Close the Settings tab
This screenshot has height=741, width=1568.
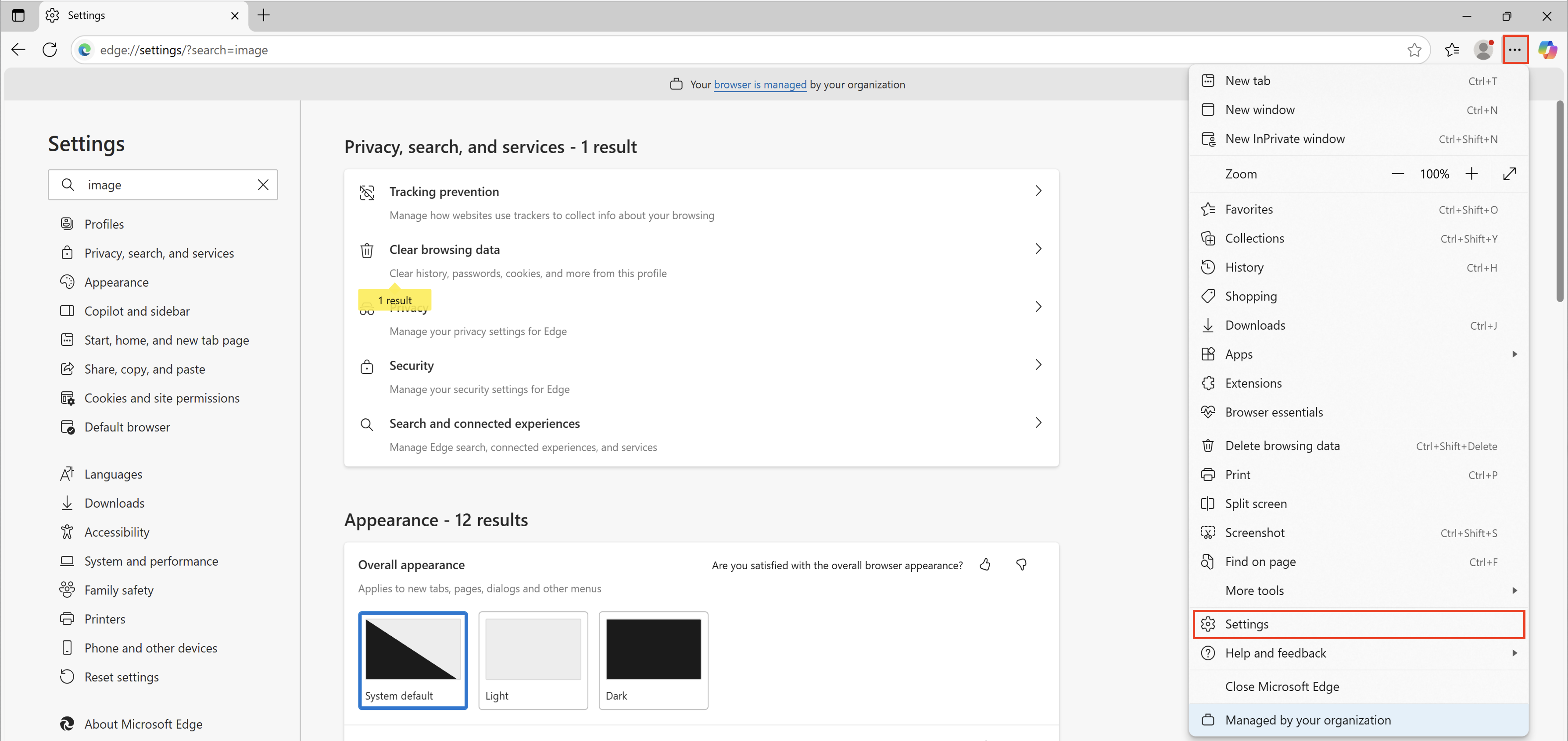(235, 16)
